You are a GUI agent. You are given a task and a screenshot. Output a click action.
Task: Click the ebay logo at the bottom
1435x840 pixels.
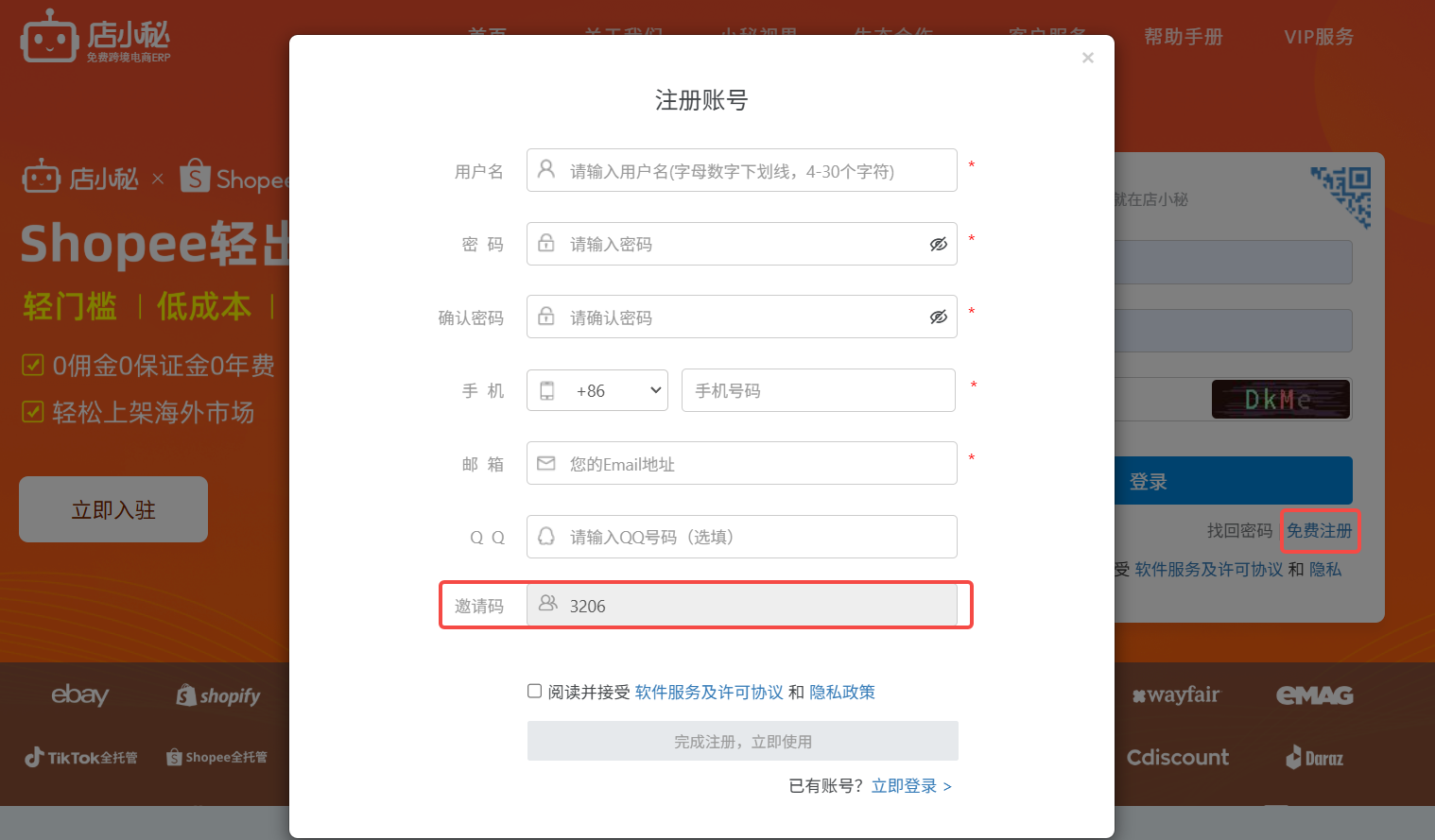(x=79, y=695)
